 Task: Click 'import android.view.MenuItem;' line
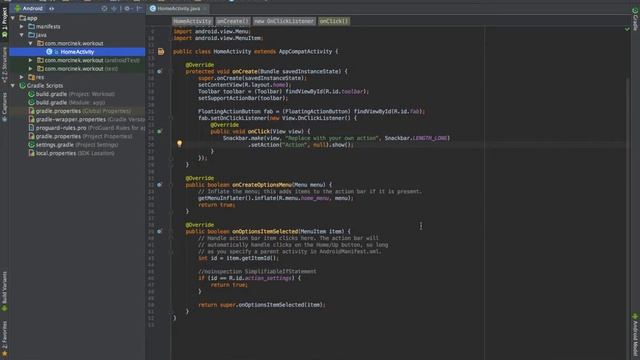click(x=218, y=38)
